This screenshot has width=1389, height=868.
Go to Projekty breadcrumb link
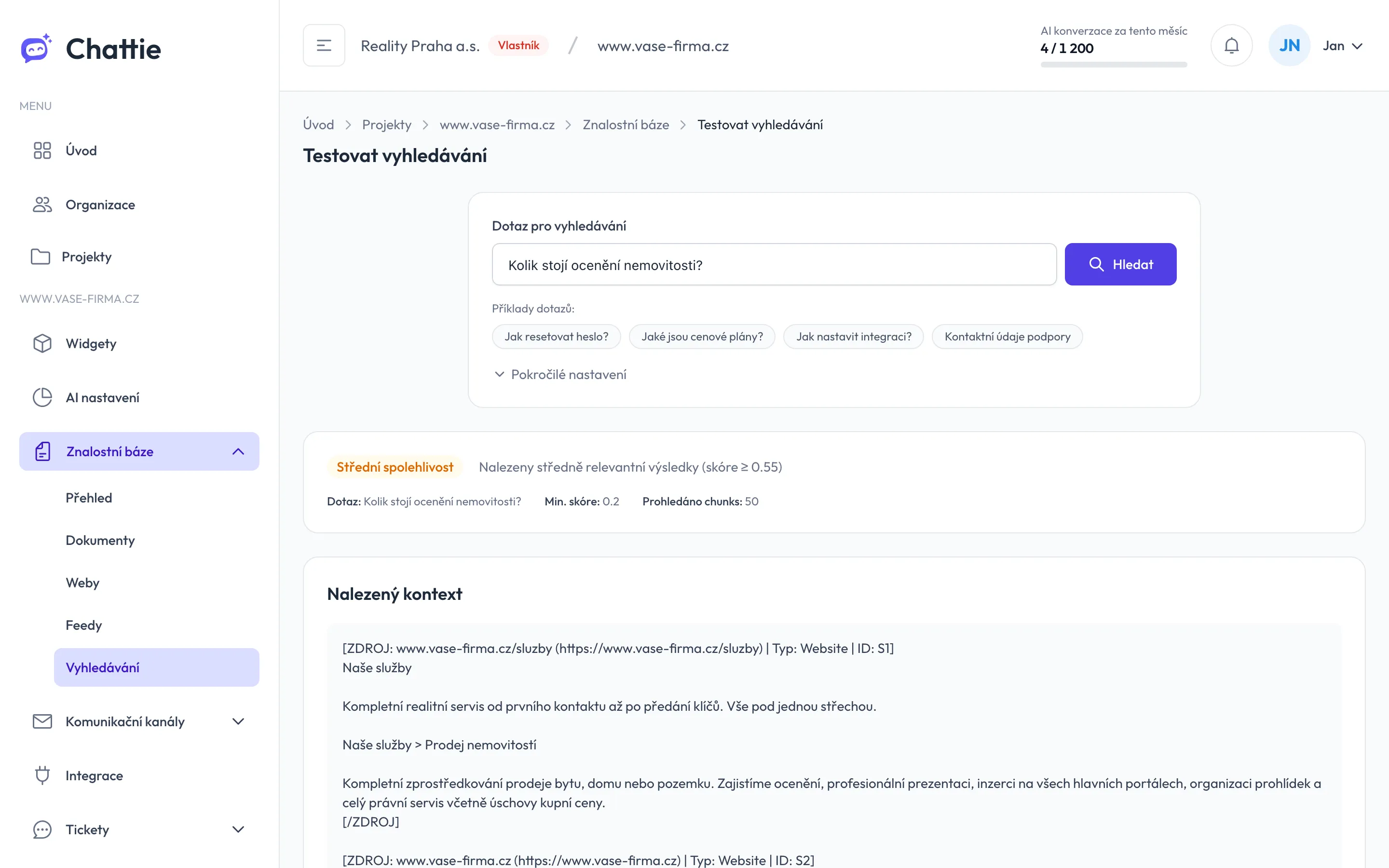[387, 124]
